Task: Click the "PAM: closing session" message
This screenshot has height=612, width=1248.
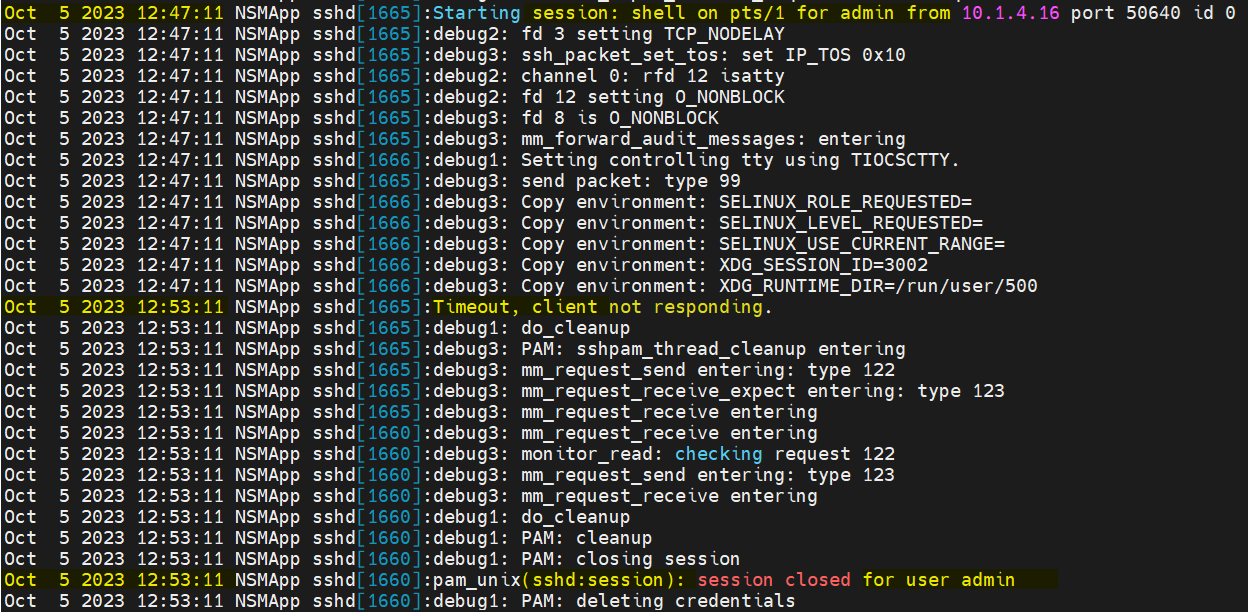Action: point(631,559)
